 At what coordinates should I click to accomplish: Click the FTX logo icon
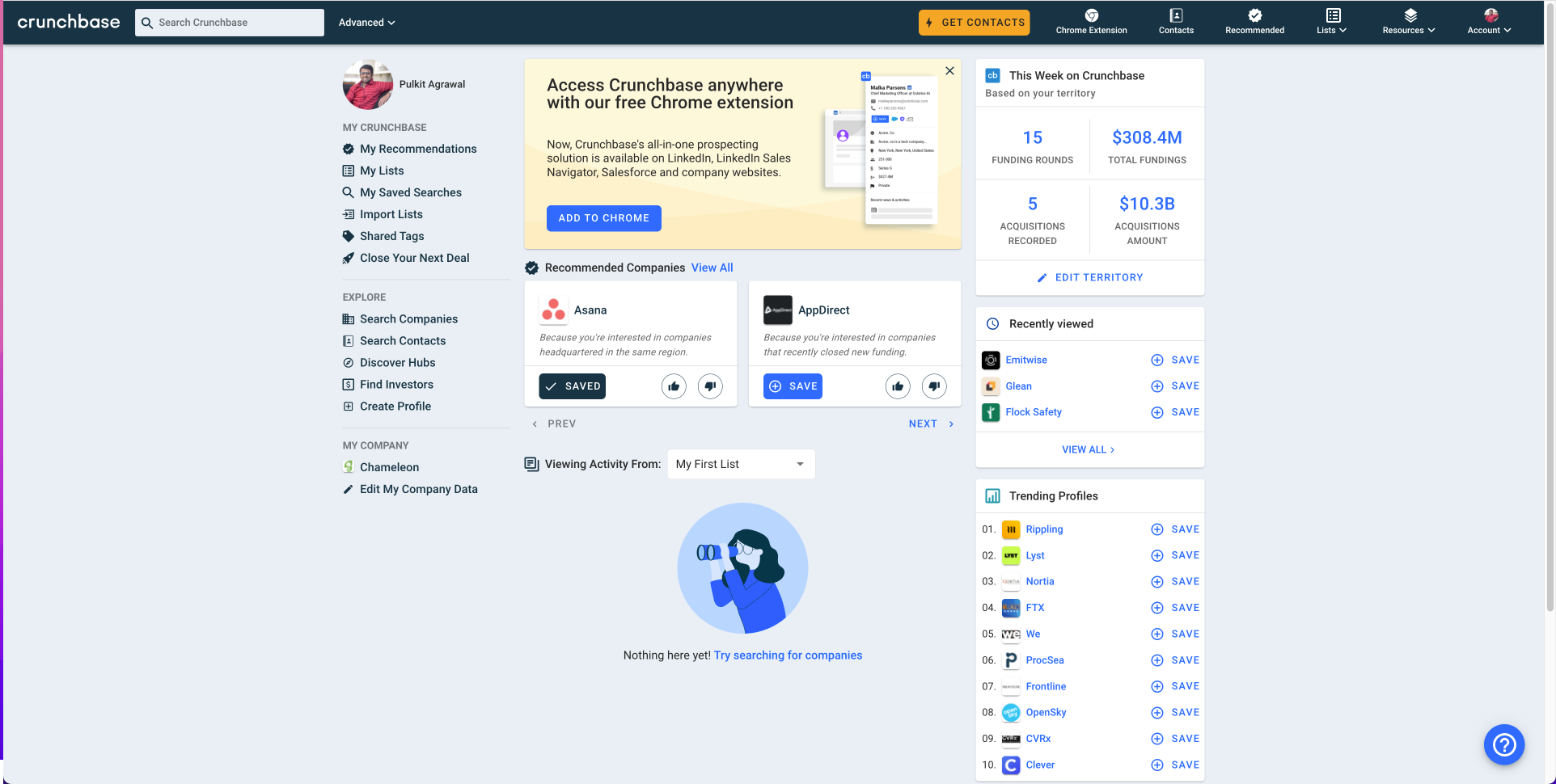pyautogui.click(x=1011, y=608)
